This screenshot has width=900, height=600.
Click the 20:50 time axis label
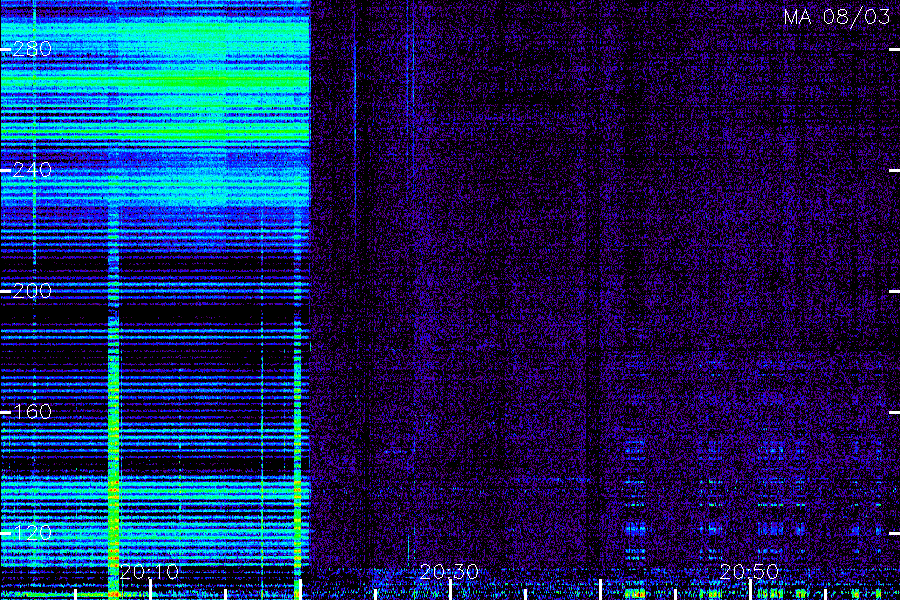(749, 572)
